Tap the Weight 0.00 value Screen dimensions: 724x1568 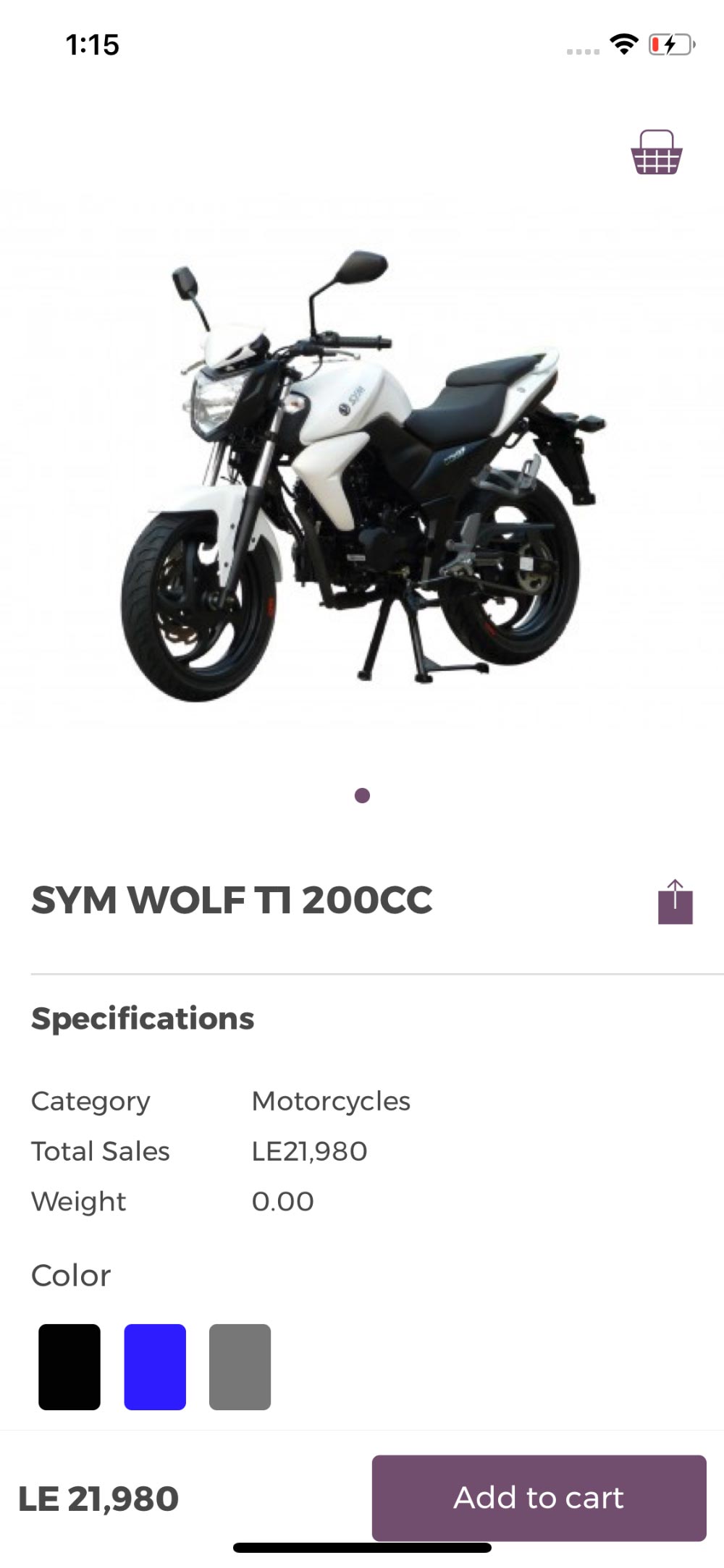coord(282,1201)
